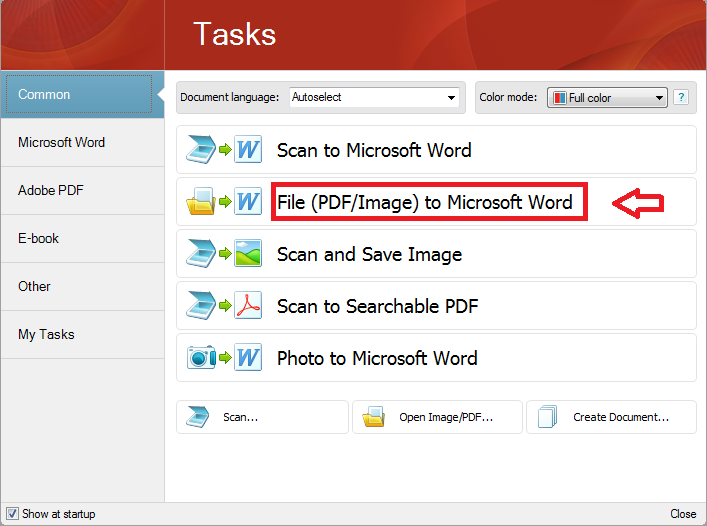Go to the My Tasks tab
The height and width of the screenshot is (526, 707).
point(46,334)
